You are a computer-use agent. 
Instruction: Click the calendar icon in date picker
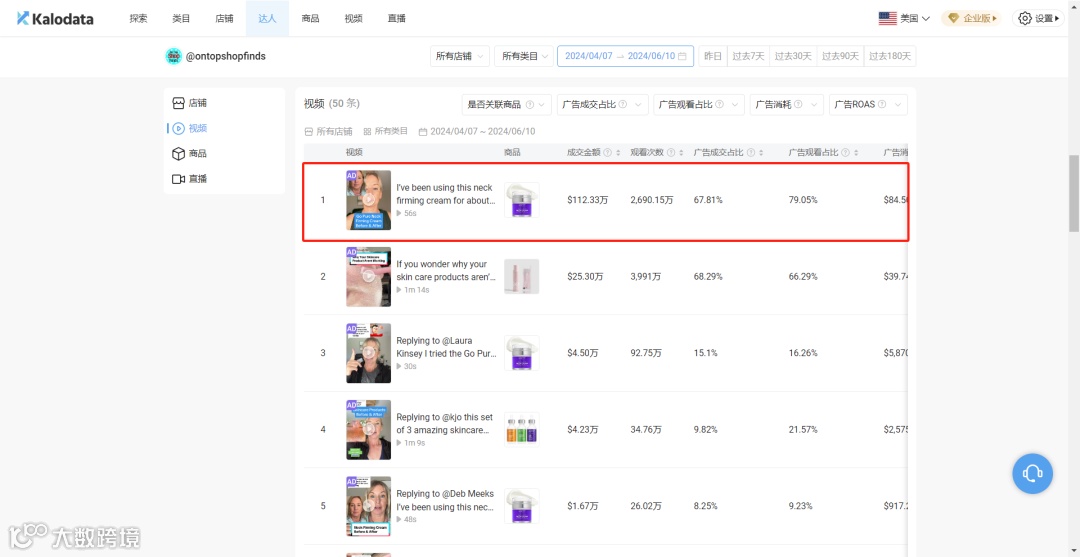[x=682, y=56]
